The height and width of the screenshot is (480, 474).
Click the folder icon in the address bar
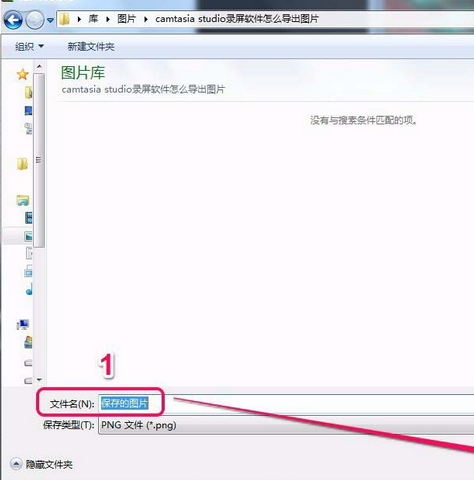pyautogui.click(x=64, y=19)
